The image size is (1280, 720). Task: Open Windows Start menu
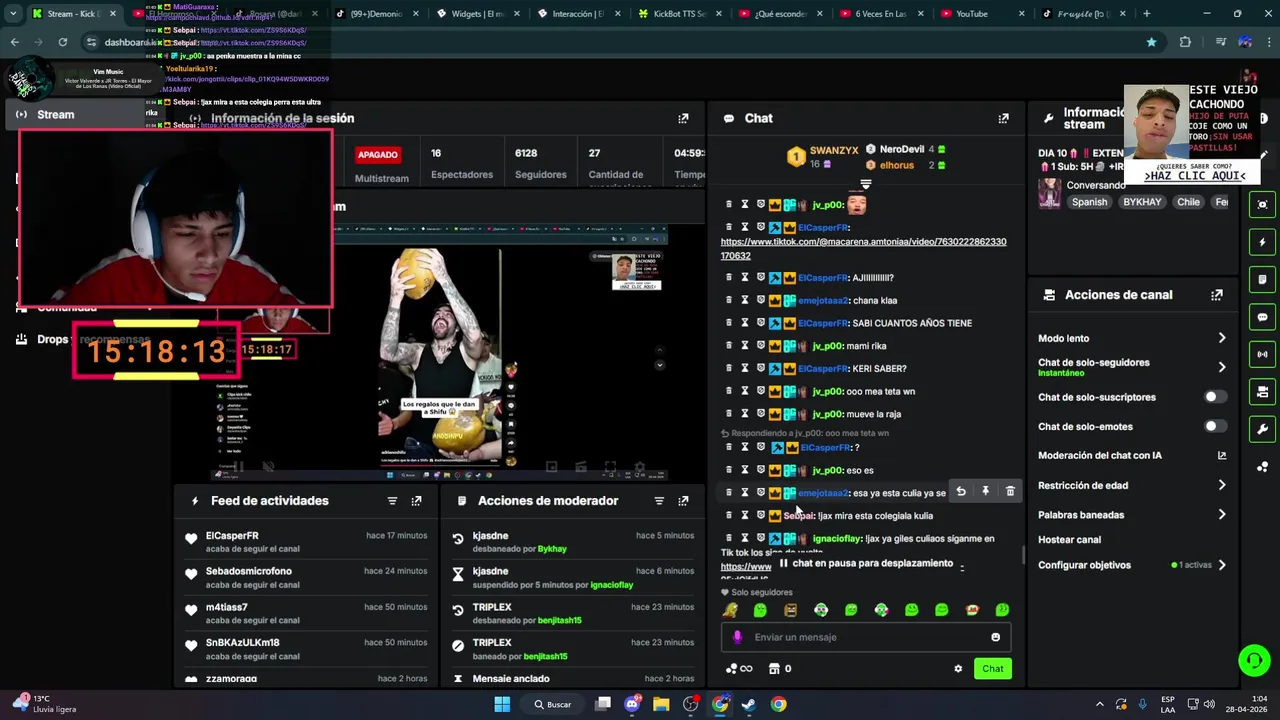[502, 704]
